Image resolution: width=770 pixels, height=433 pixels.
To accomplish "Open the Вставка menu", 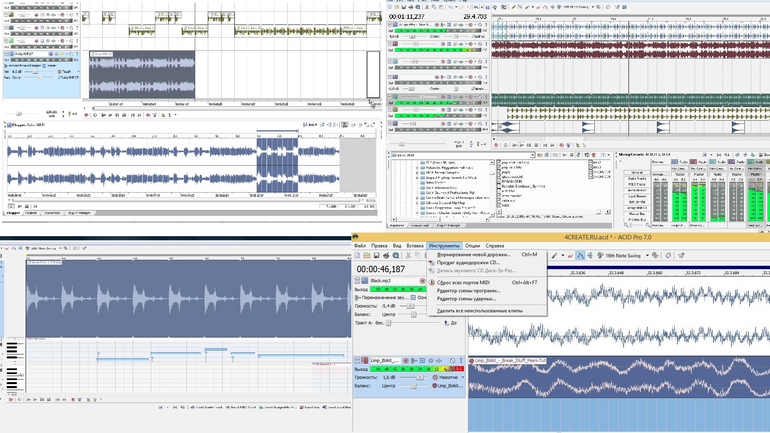I will [x=414, y=245].
